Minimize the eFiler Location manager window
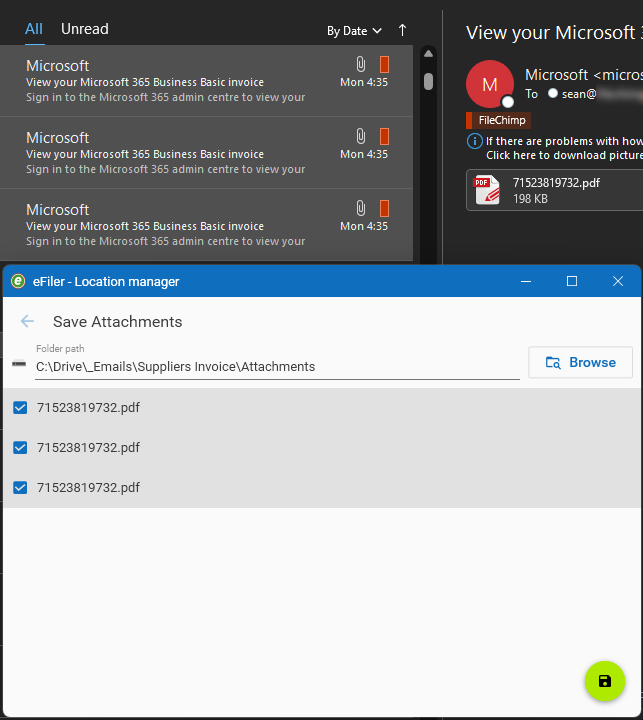This screenshot has height=720, width=643. click(x=526, y=281)
